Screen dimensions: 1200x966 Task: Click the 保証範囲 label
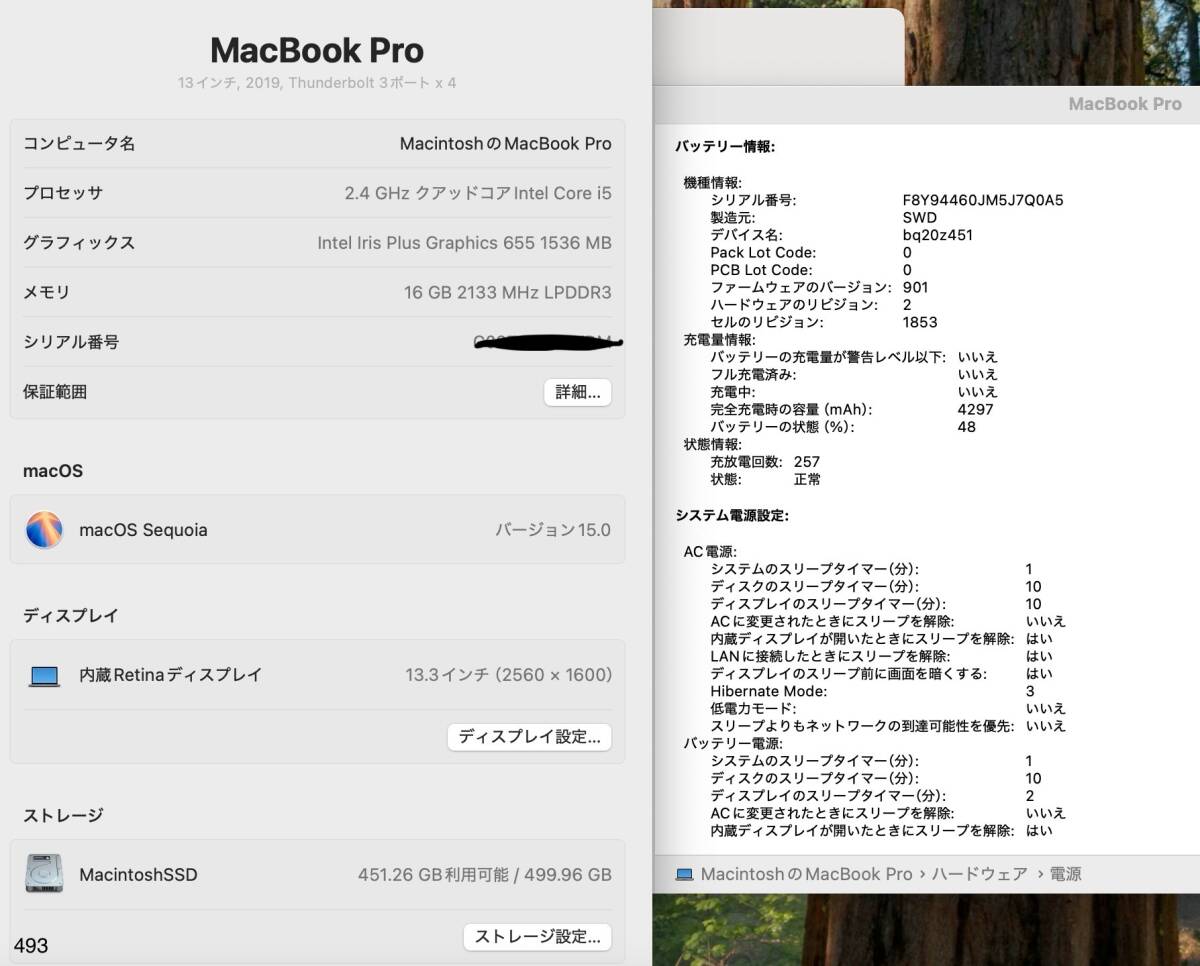click(x=55, y=392)
